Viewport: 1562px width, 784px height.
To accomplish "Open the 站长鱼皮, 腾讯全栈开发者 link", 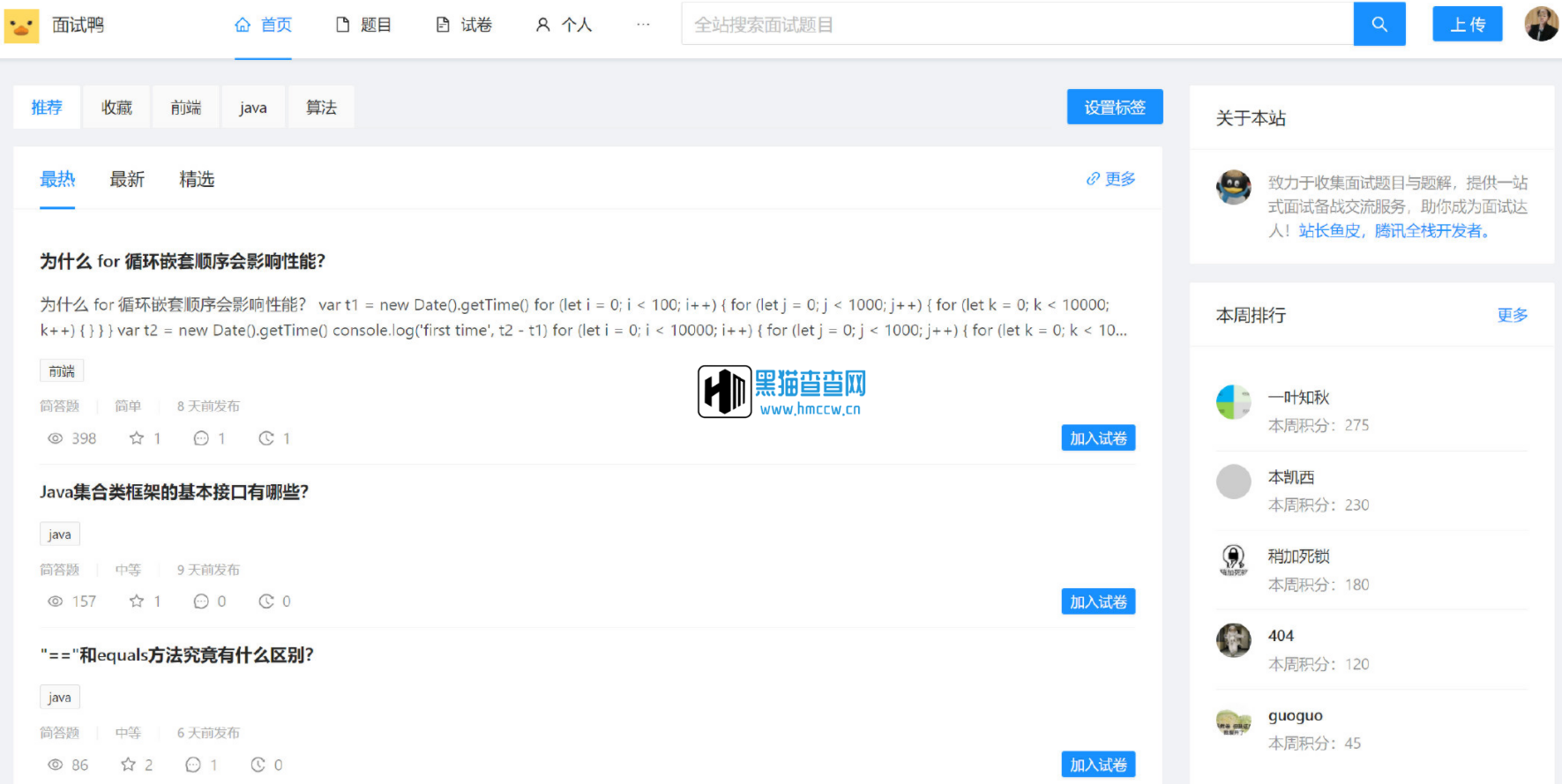I will [x=1394, y=231].
